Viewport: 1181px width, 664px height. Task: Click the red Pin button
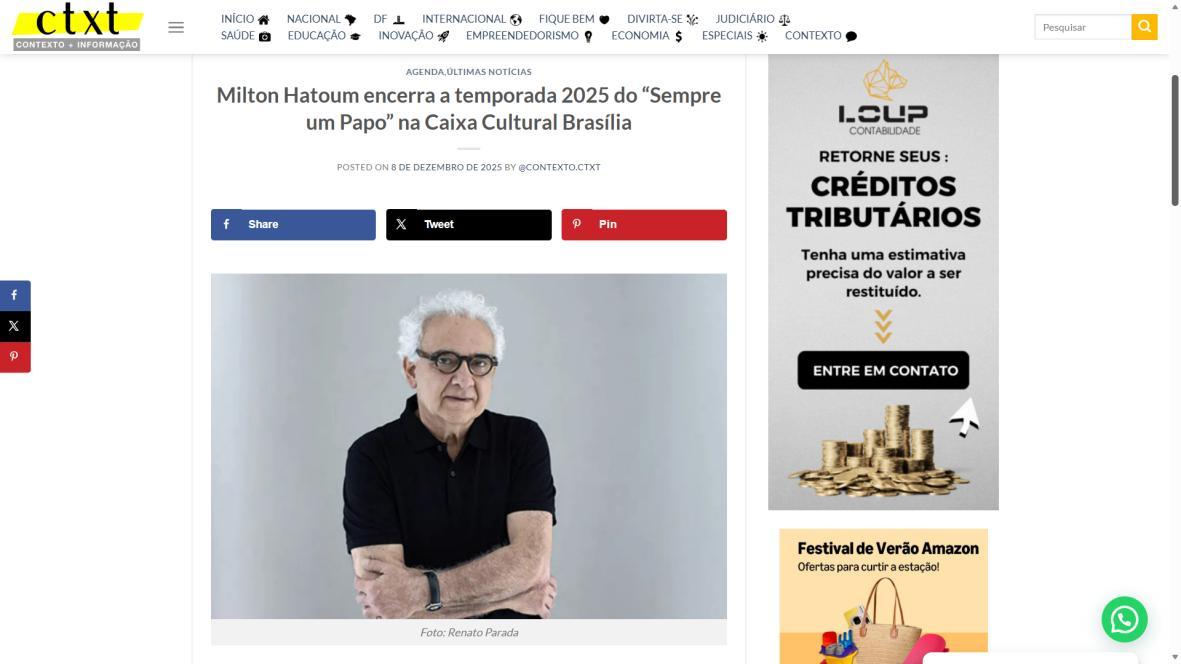pos(644,224)
